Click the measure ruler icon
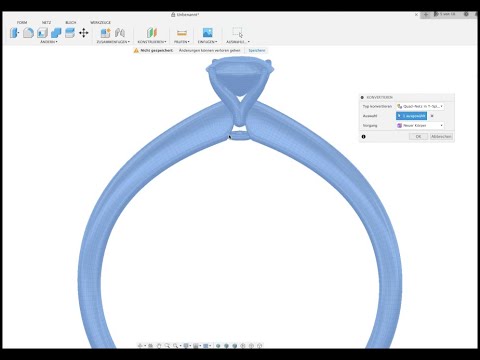Viewport: 480px width, 360px height. (x=182, y=33)
